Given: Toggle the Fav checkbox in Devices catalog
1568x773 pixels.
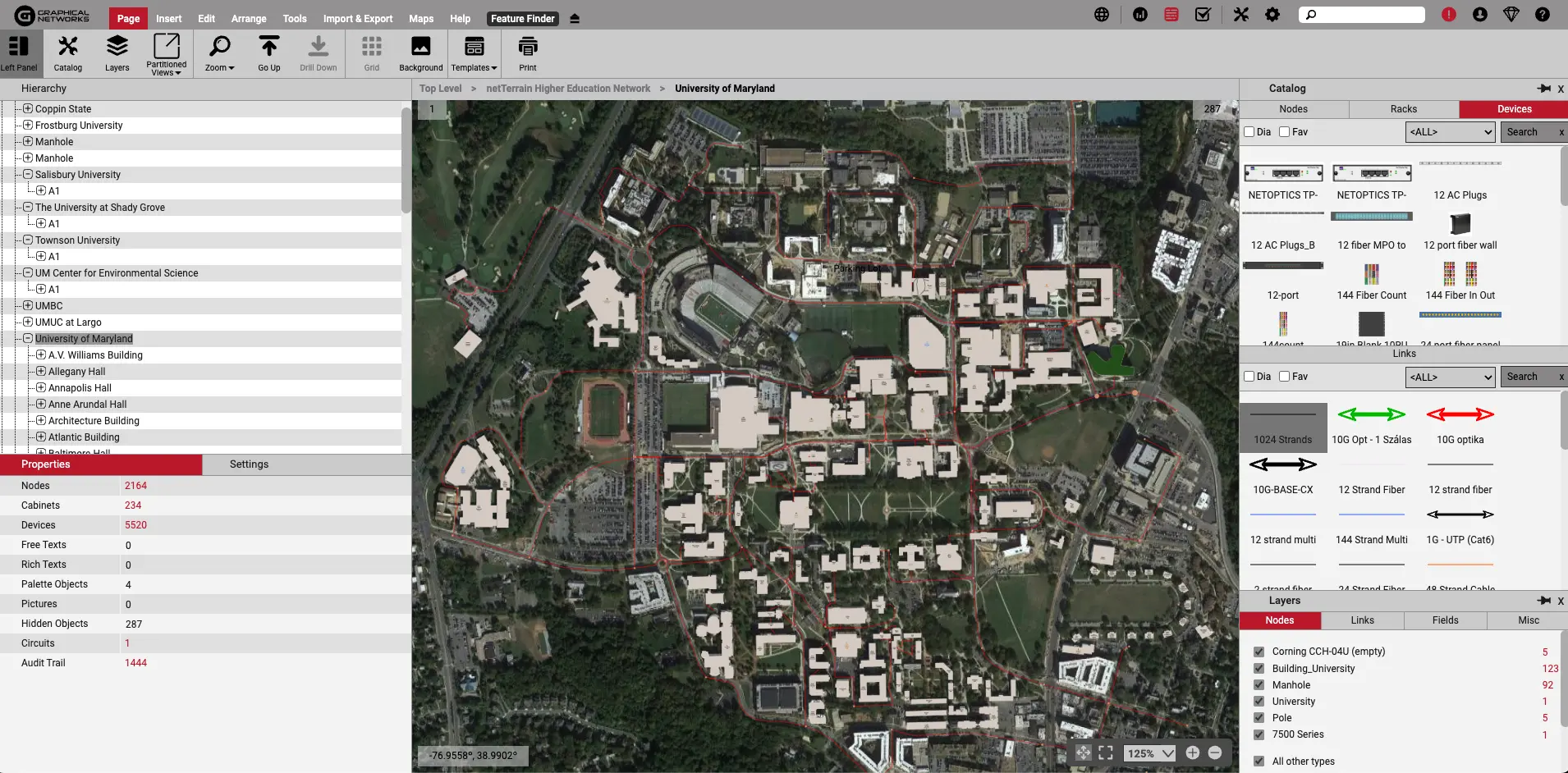Looking at the screenshot, I should tap(1285, 132).
